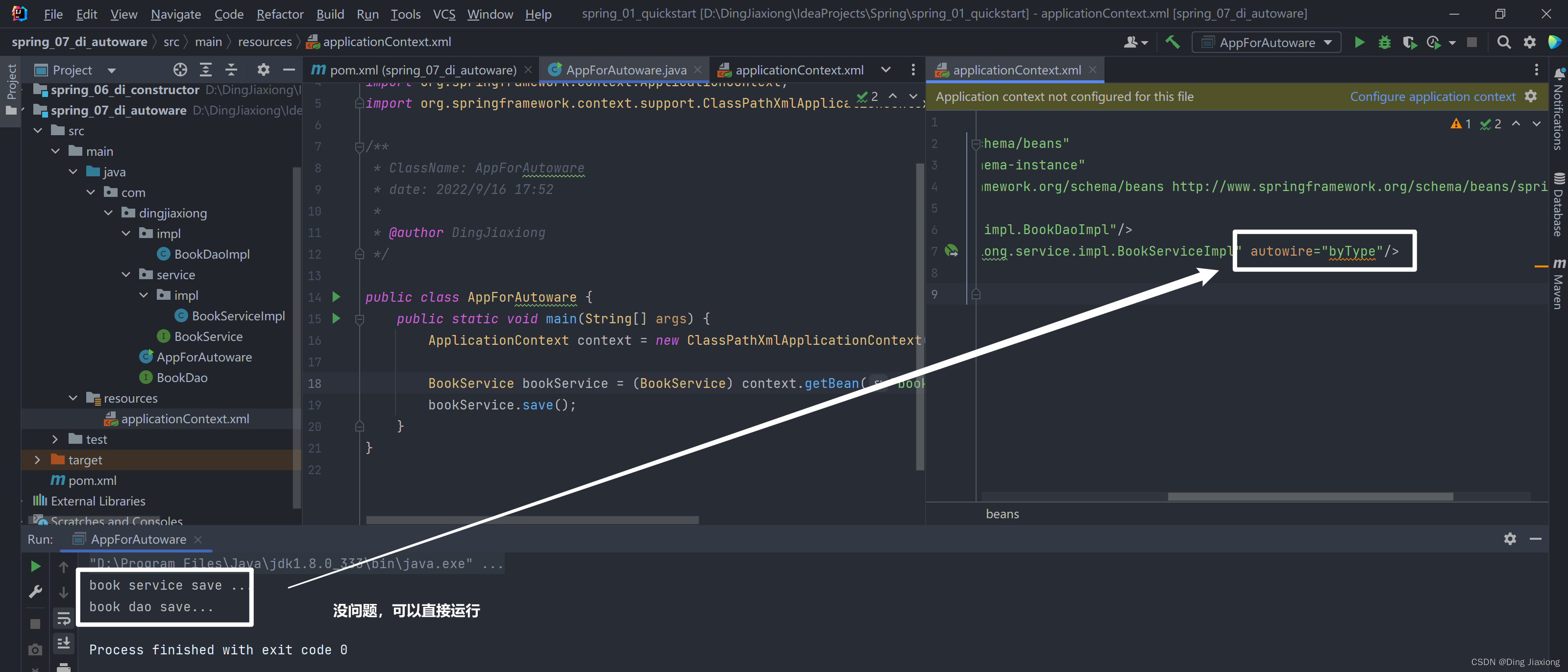
Task: Collapse the resources folder node
Action: 73,398
